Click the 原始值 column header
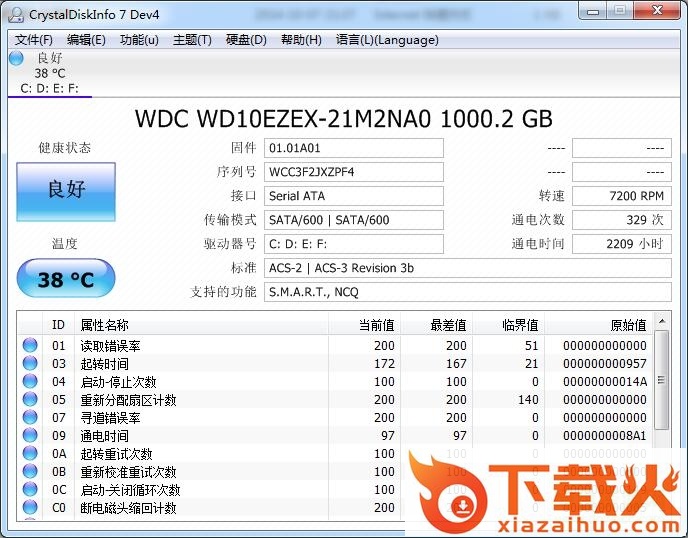The height and width of the screenshot is (538, 688). point(598,325)
